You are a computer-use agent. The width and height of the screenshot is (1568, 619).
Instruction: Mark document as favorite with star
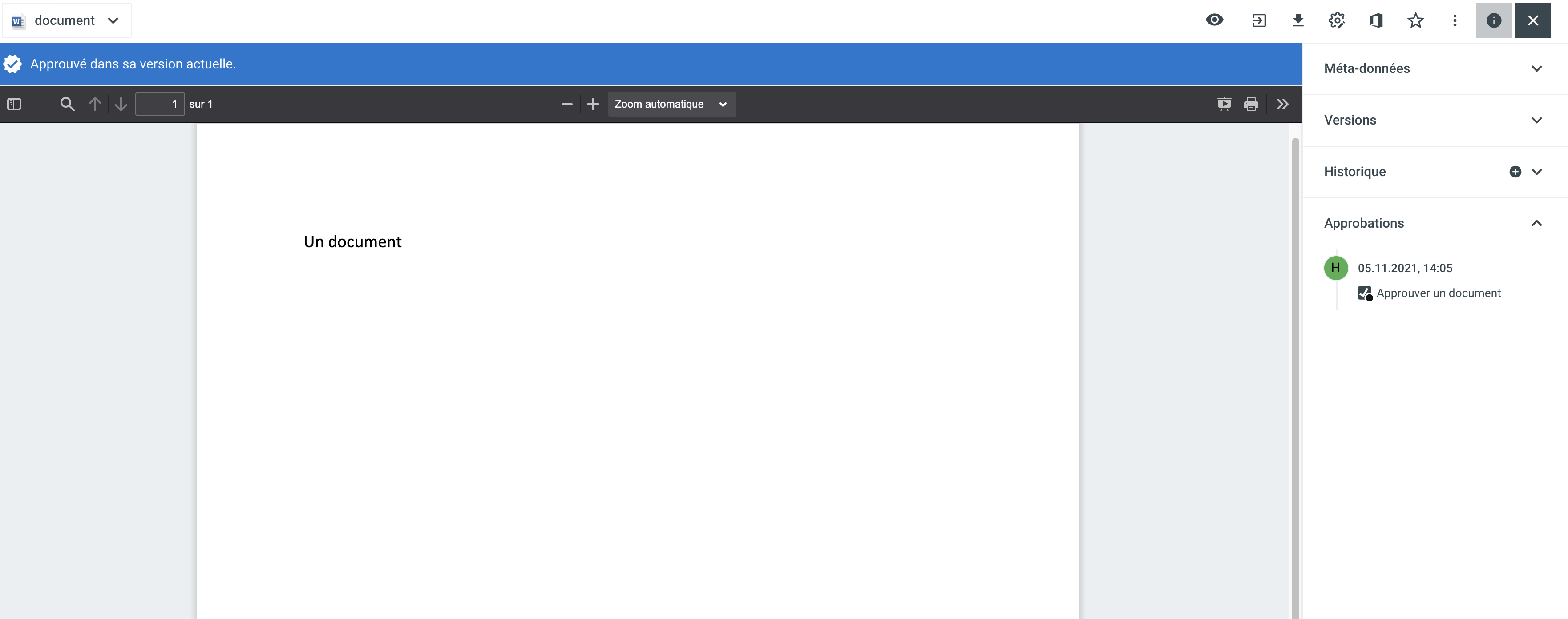pyautogui.click(x=1416, y=20)
